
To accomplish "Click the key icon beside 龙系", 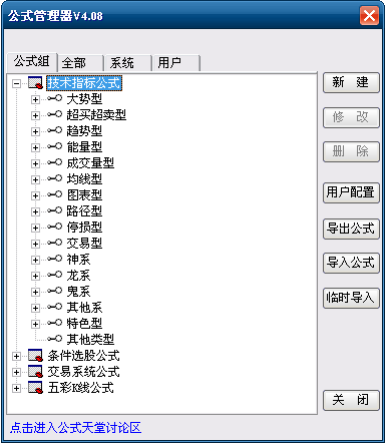I will [x=55, y=275].
